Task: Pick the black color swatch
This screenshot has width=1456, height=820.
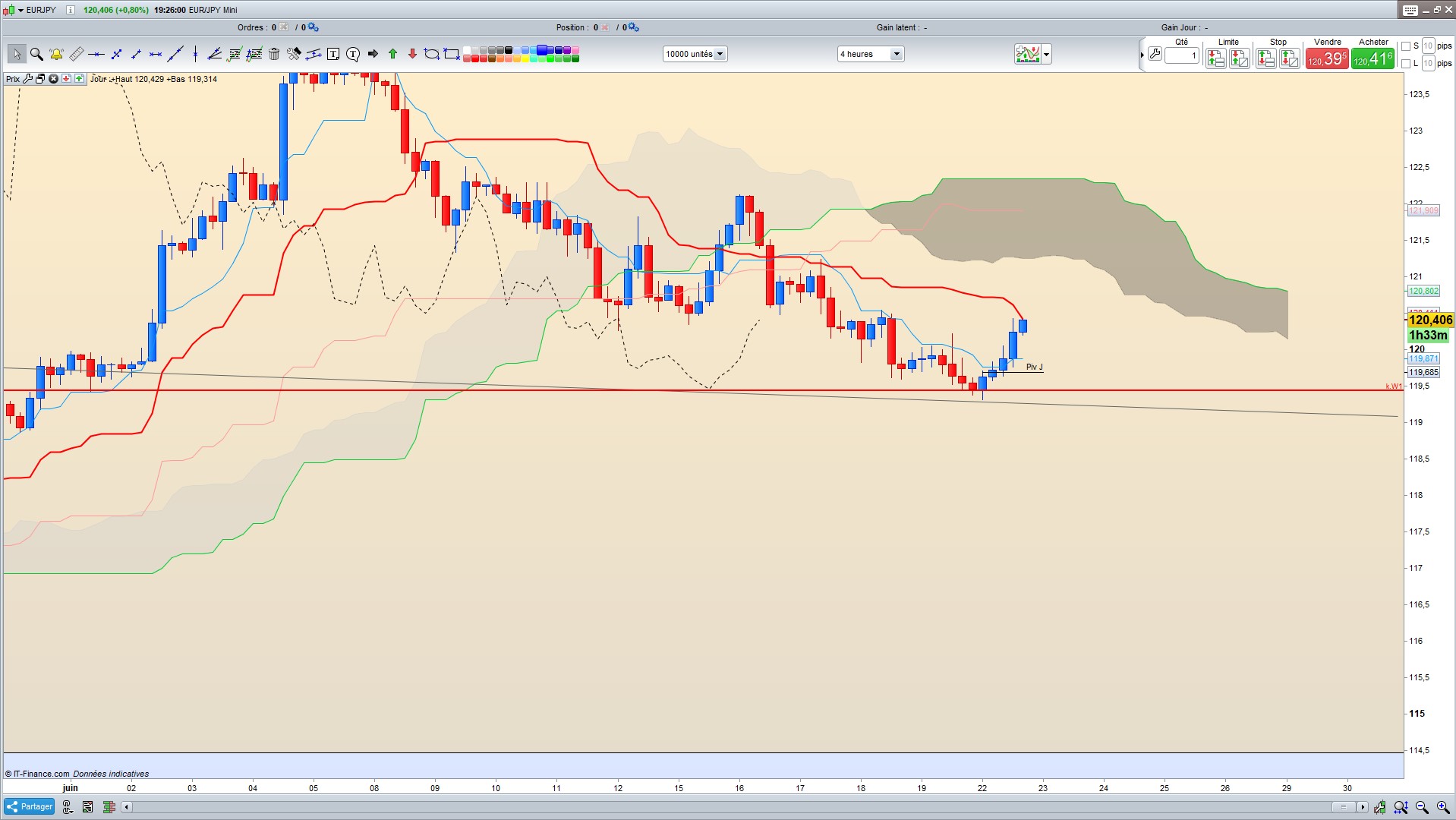Action: tap(509, 50)
